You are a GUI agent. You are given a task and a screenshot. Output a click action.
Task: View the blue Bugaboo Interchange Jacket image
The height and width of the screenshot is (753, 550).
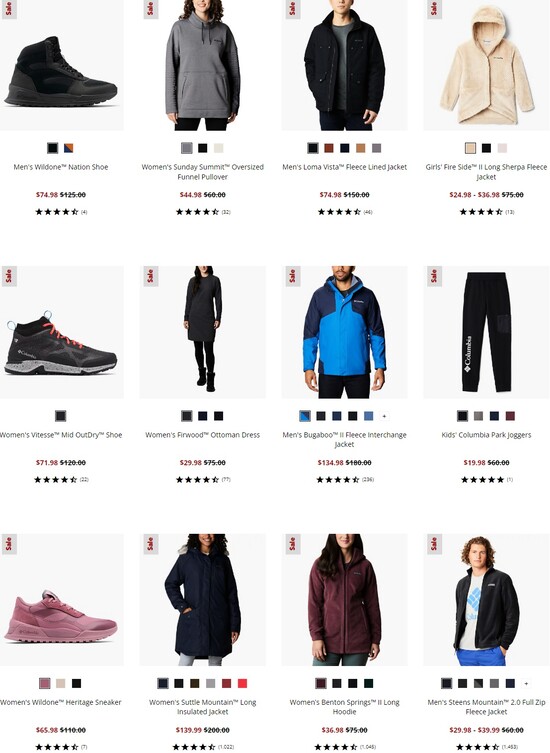344,332
